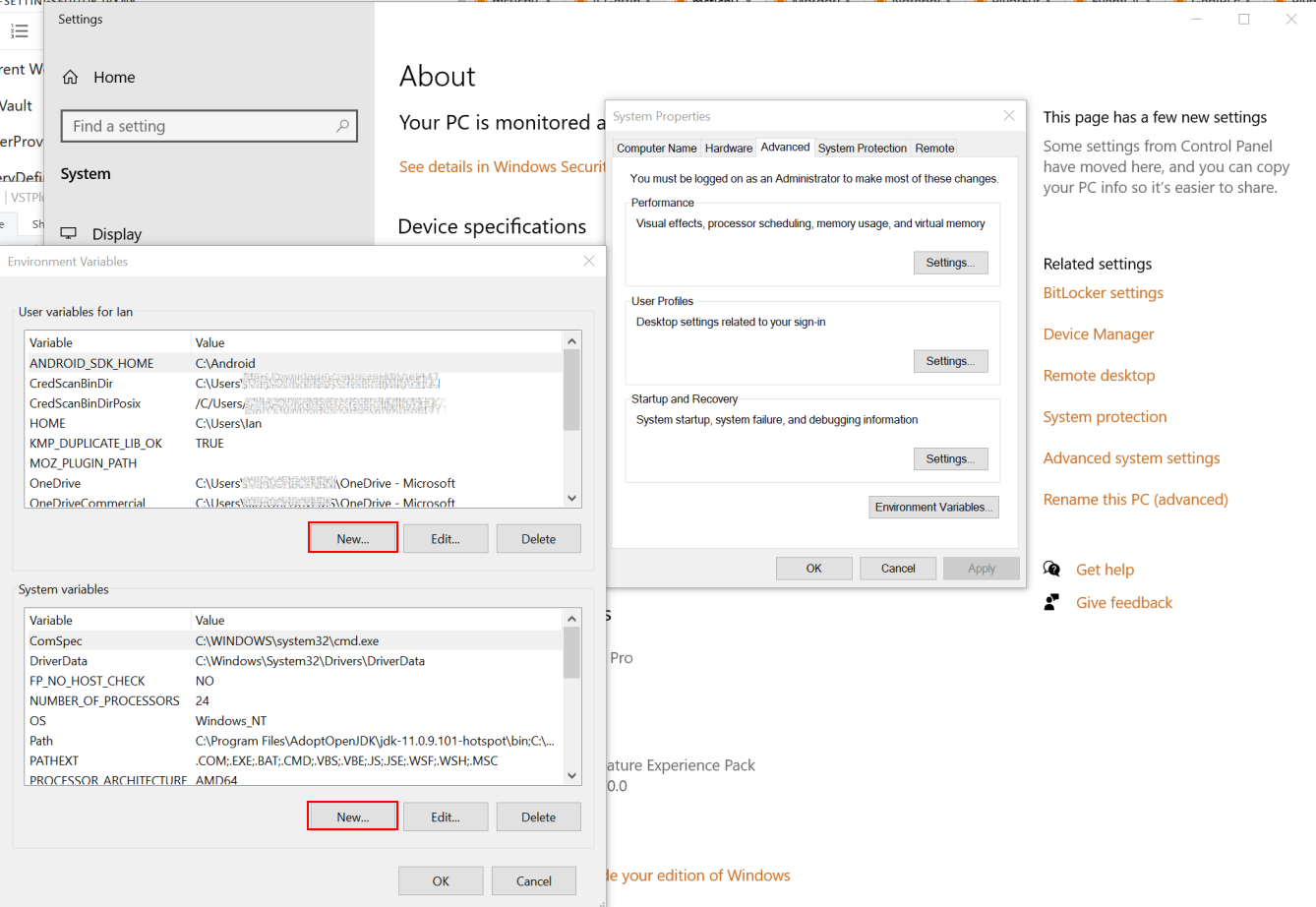Click Environment Variables button in System Properties
This screenshot has width=1316, height=907.
[933, 507]
